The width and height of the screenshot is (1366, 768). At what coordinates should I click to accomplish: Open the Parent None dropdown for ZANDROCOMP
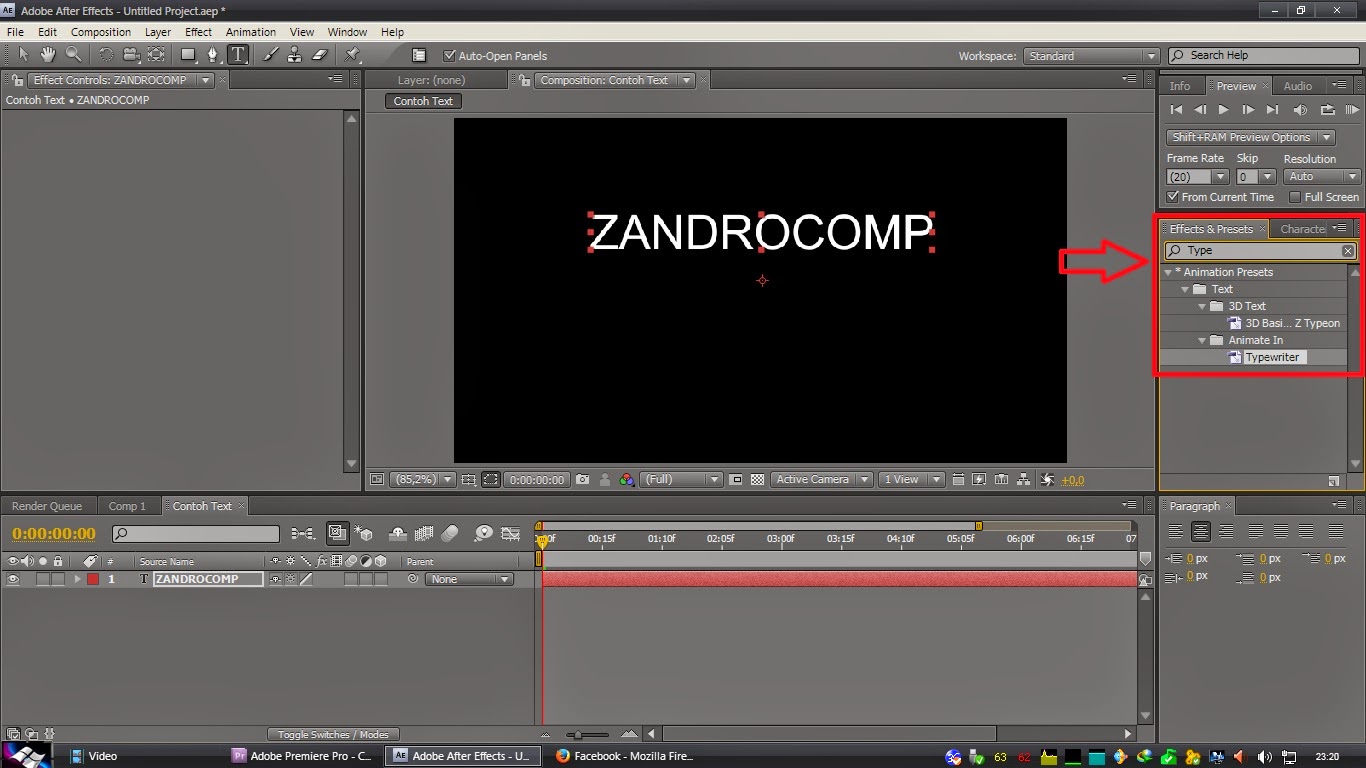469,579
